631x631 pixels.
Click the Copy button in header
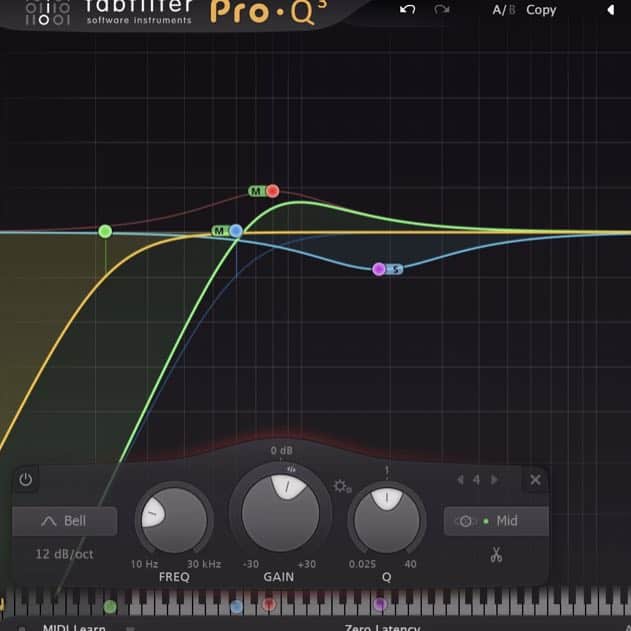tap(541, 10)
